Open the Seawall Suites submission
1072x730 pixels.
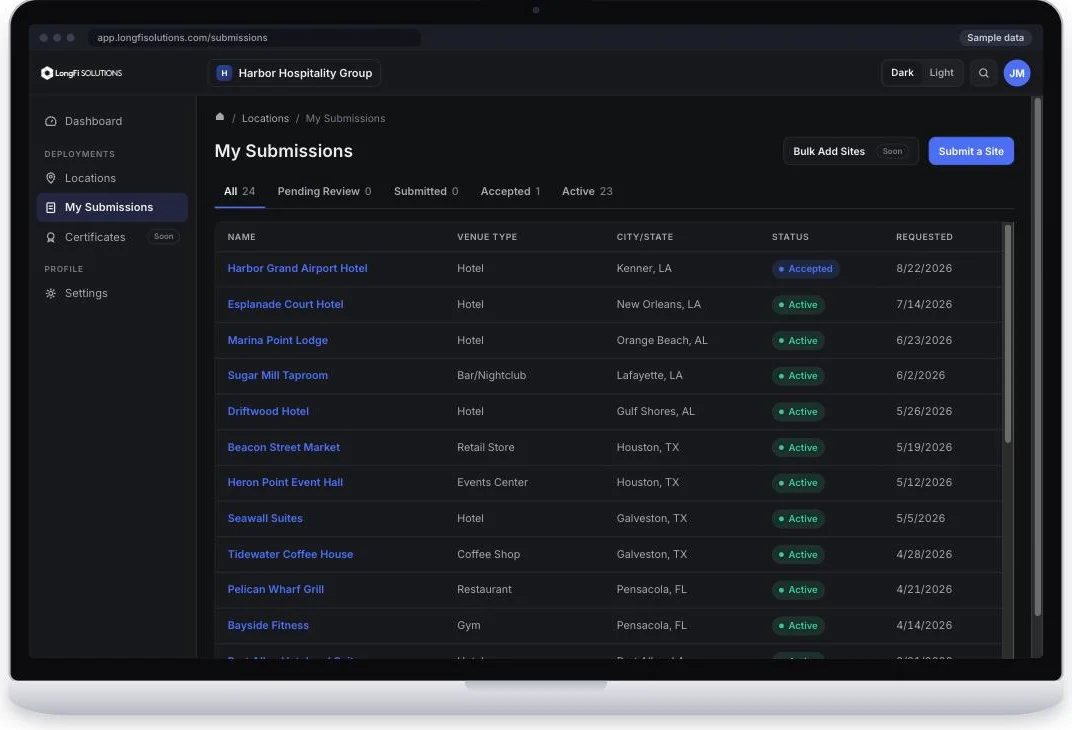tap(265, 518)
